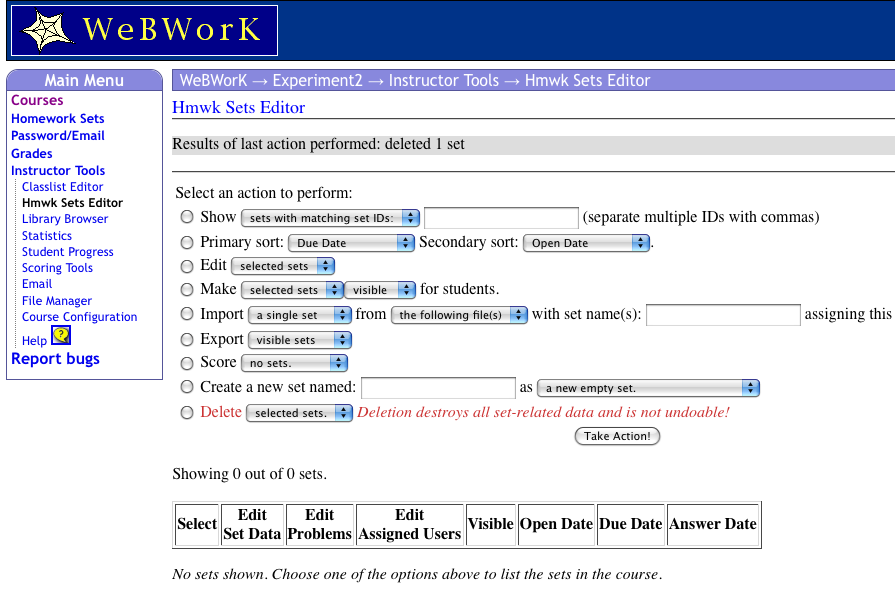The height and width of the screenshot is (594, 895).
Task: Click the 'Select' column header
Action: click(197, 524)
